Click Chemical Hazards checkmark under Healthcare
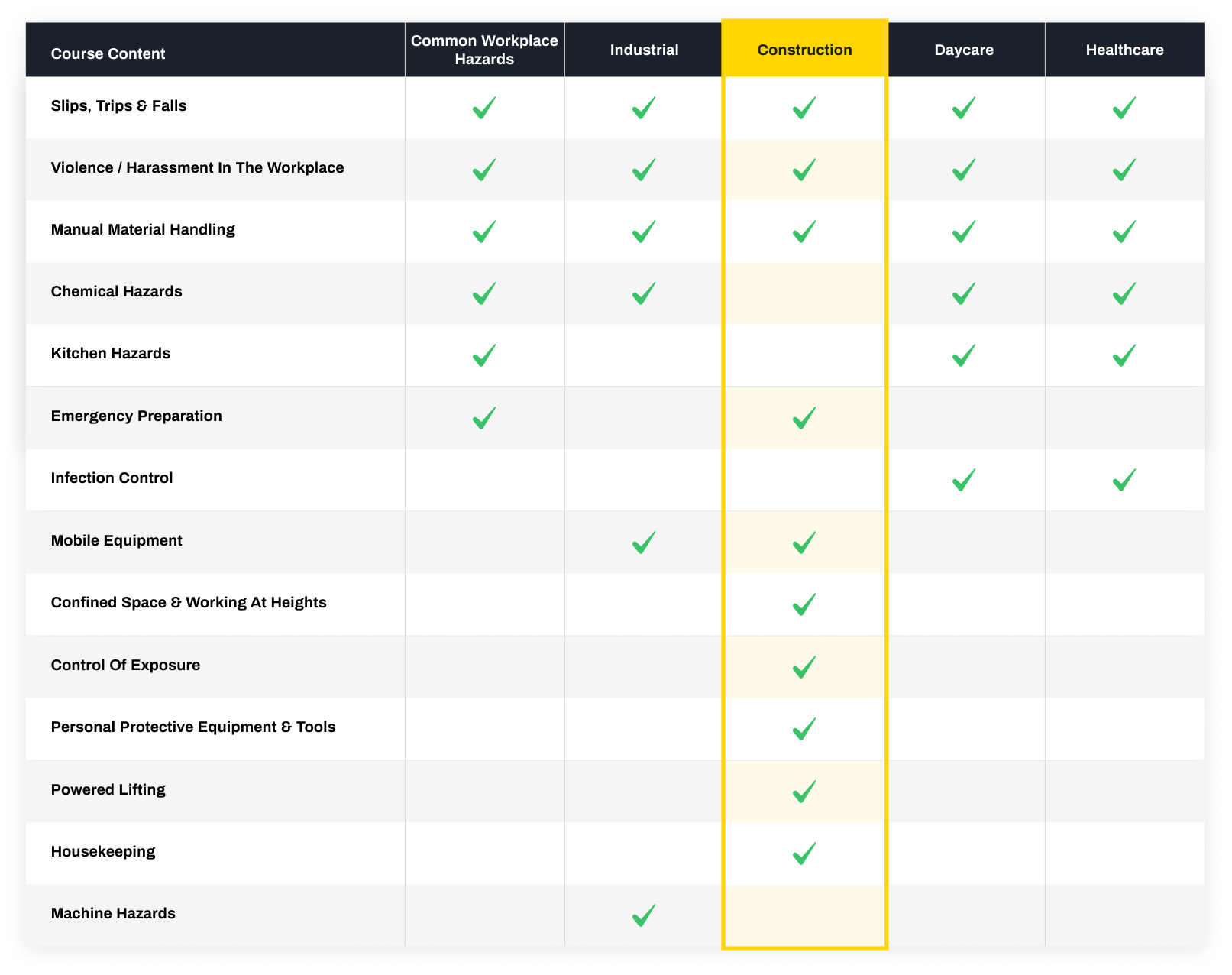 click(x=1124, y=293)
